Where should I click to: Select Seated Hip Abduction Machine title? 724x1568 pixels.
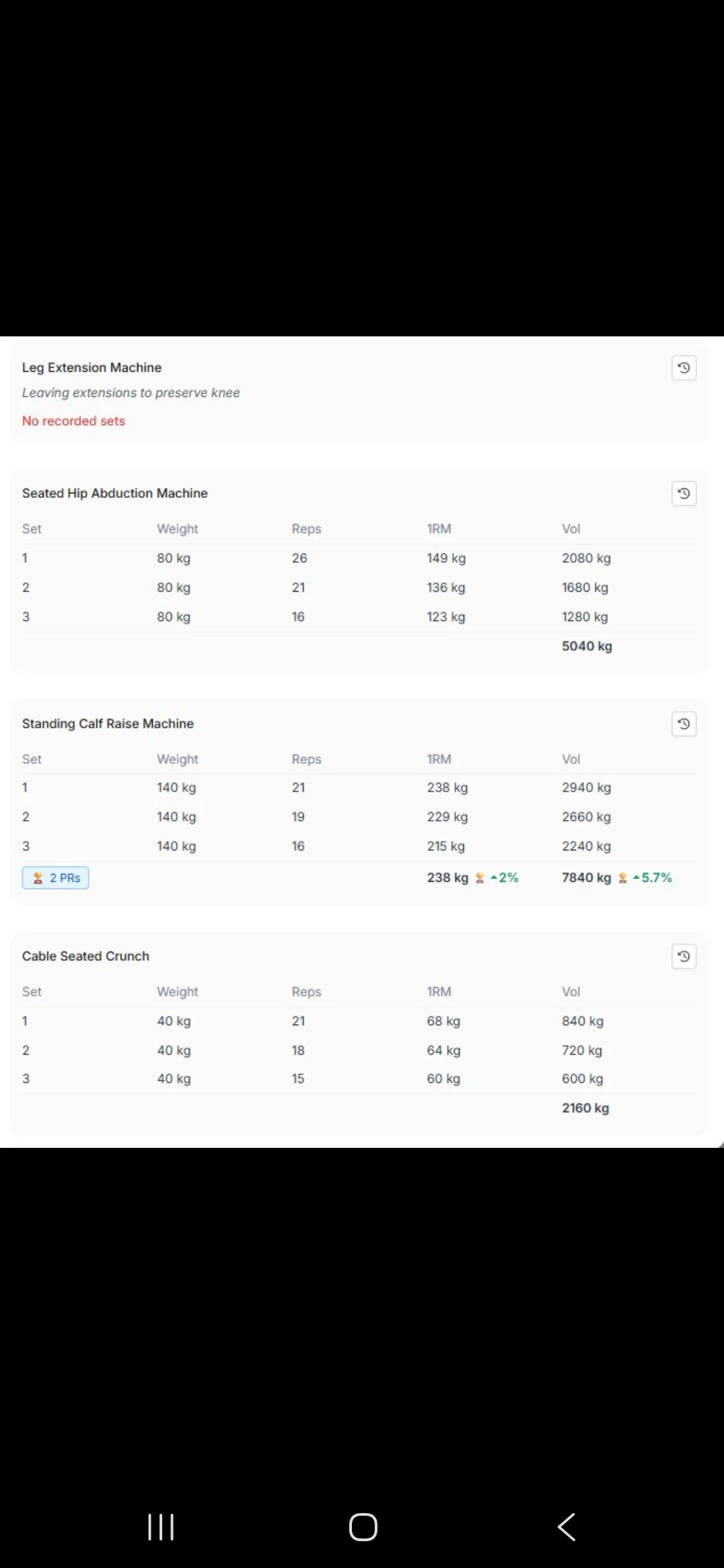point(115,493)
